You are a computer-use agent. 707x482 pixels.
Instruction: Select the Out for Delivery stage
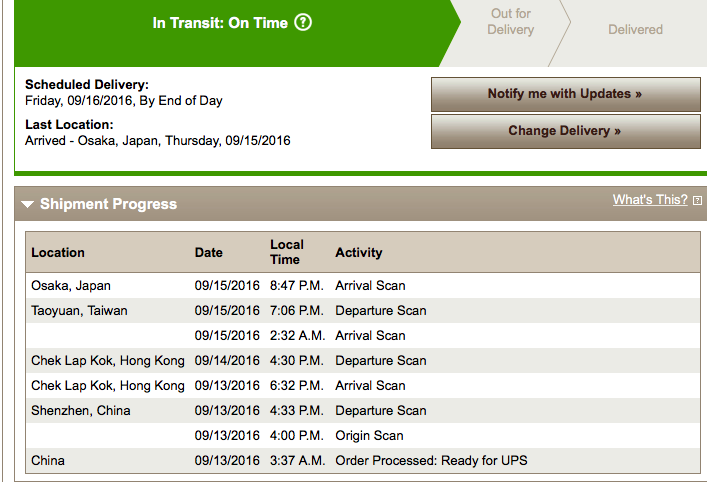click(510, 22)
